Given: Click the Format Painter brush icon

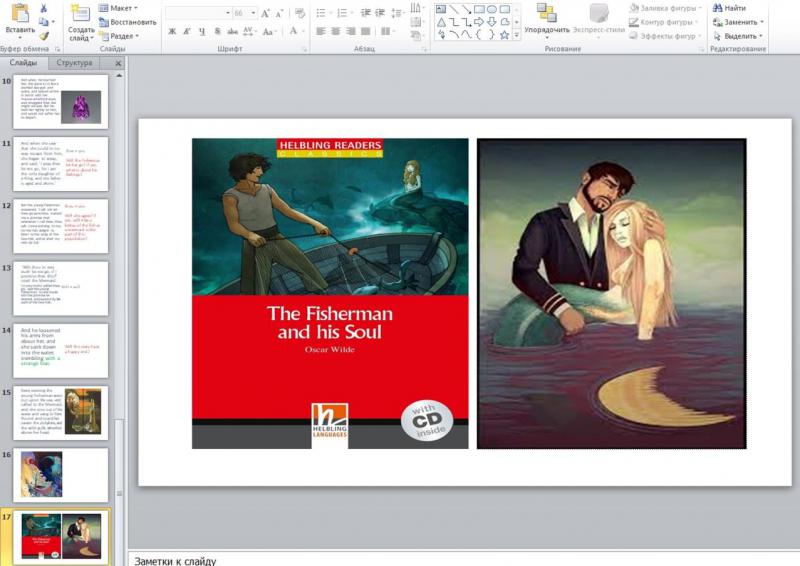Looking at the screenshot, I should [44, 36].
